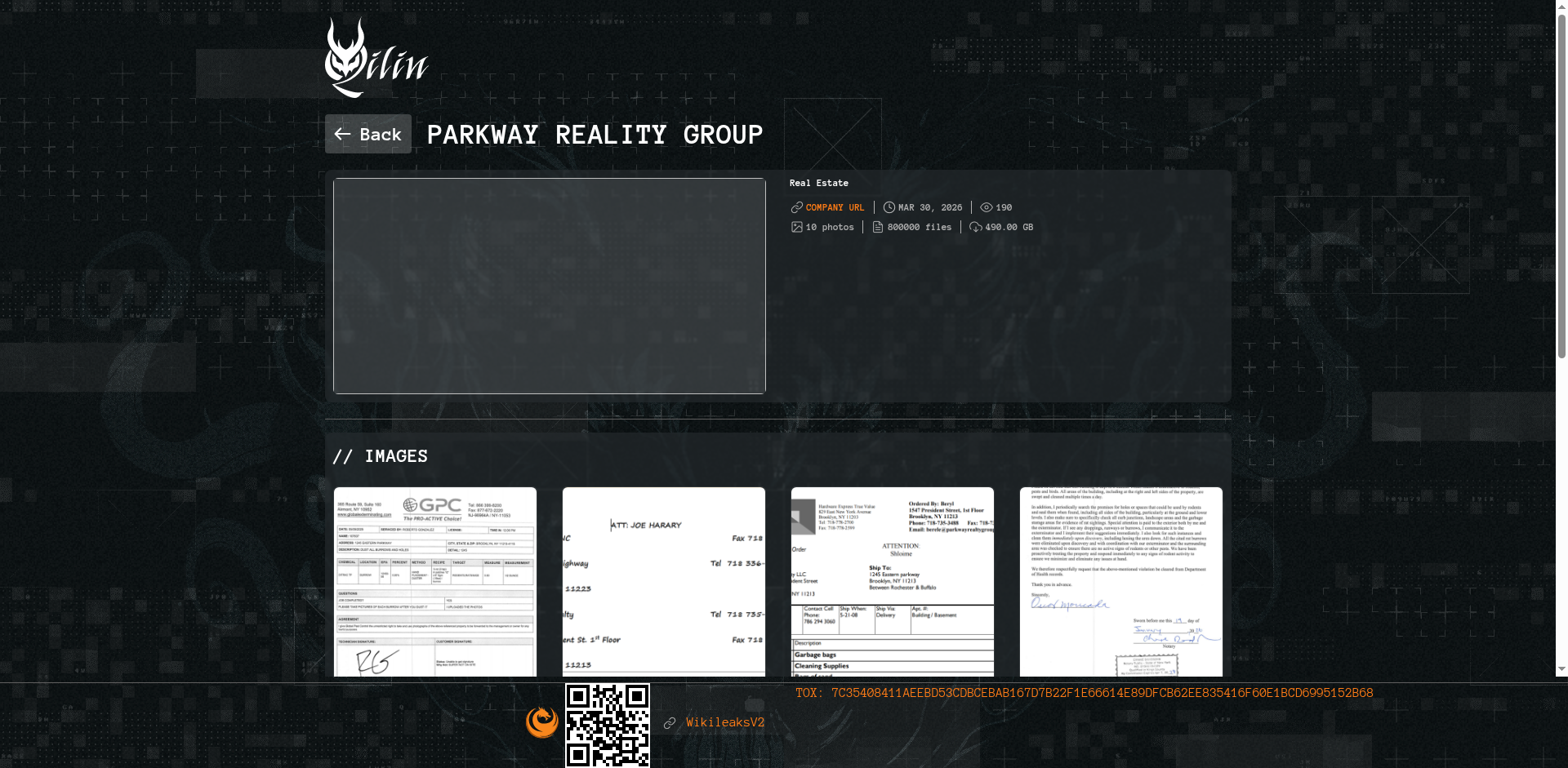1568x768 pixels.
Task: Click the large blank preview image panel
Action: [550, 286]
